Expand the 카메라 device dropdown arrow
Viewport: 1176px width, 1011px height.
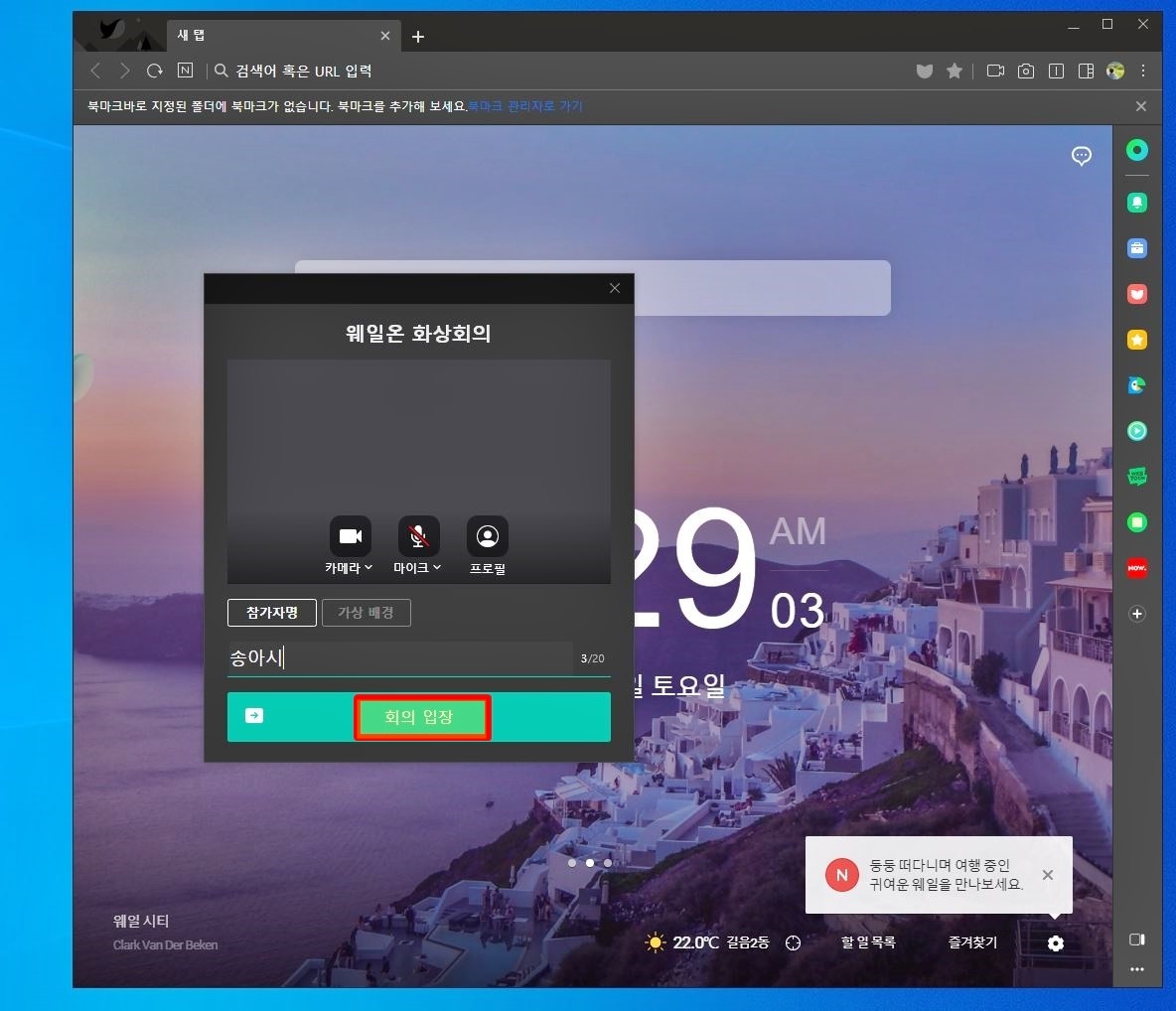(x=368, y=568)
